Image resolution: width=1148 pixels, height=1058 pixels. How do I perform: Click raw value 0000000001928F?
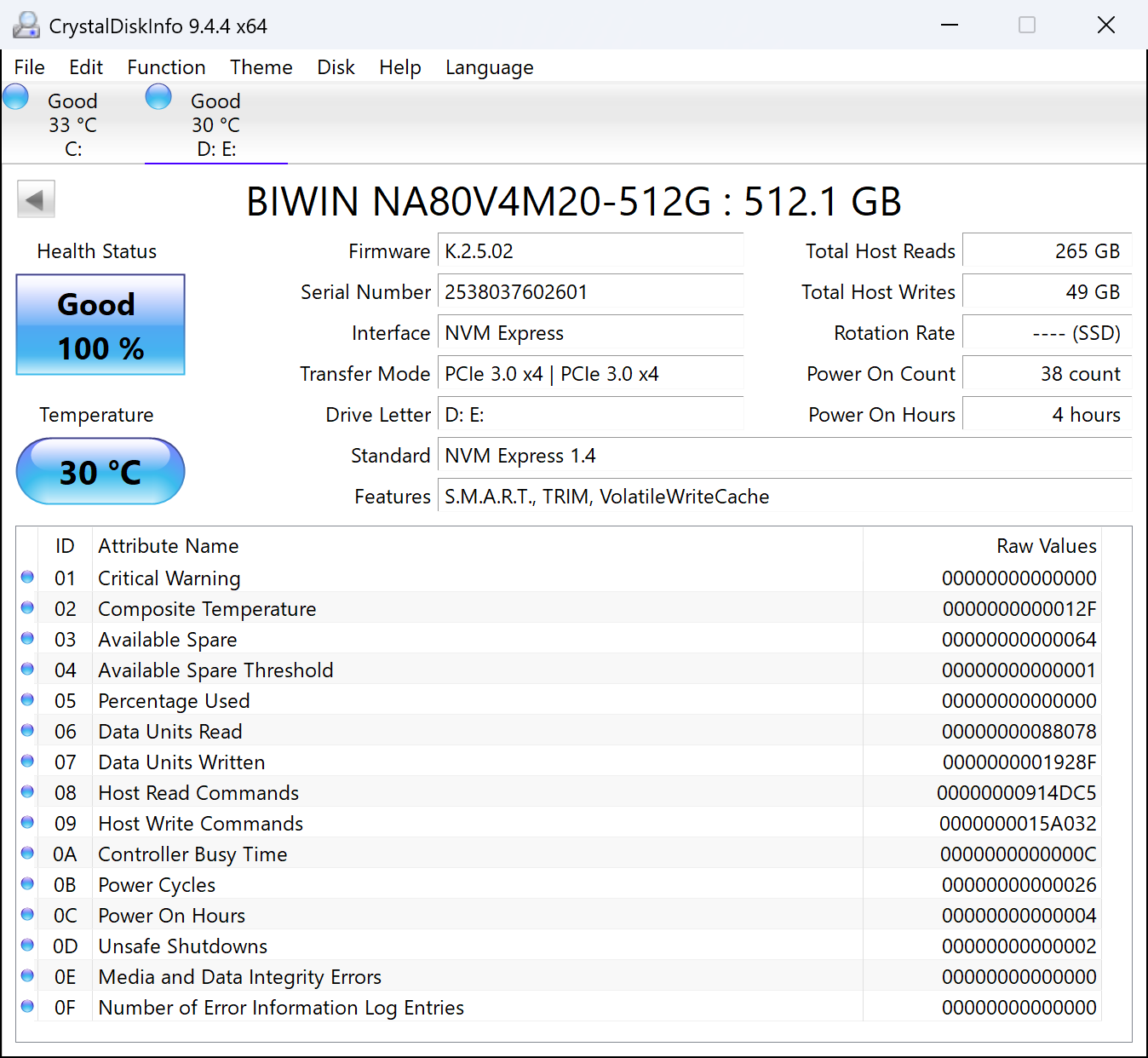coord(1019,762)
